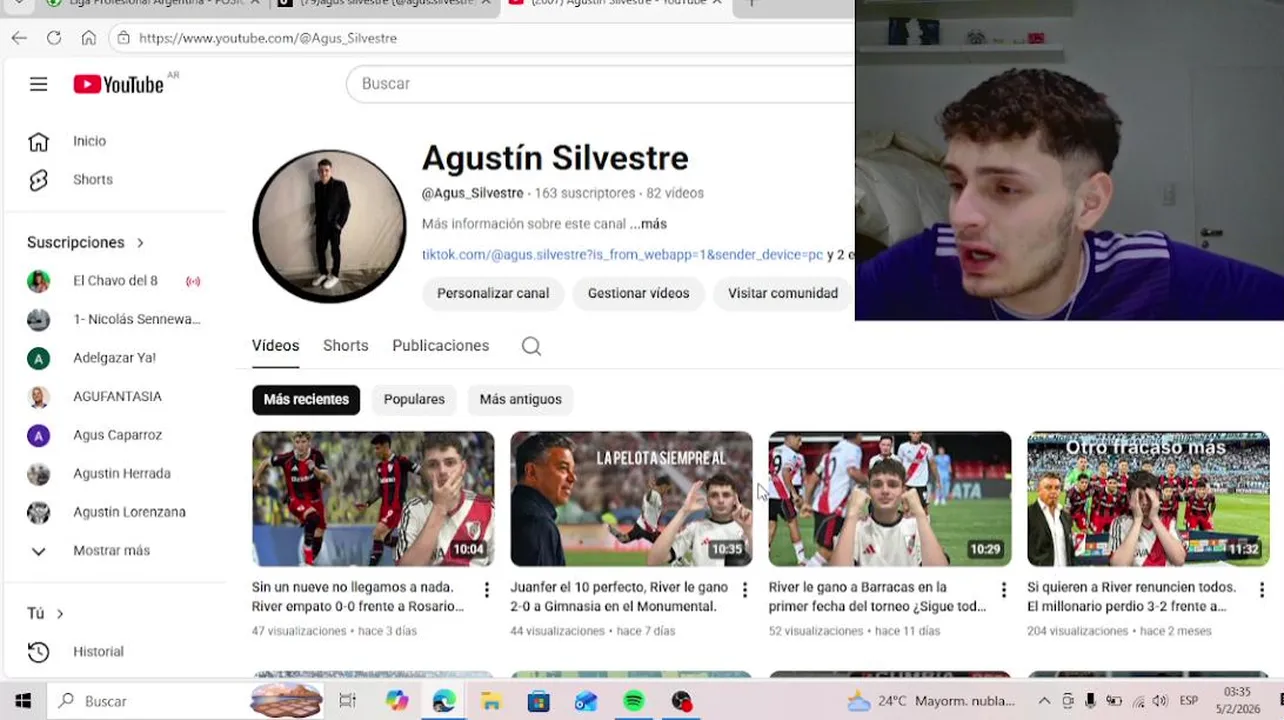Show hidden system tray icons
1284x720 pixels.
tap(1044, 701)
